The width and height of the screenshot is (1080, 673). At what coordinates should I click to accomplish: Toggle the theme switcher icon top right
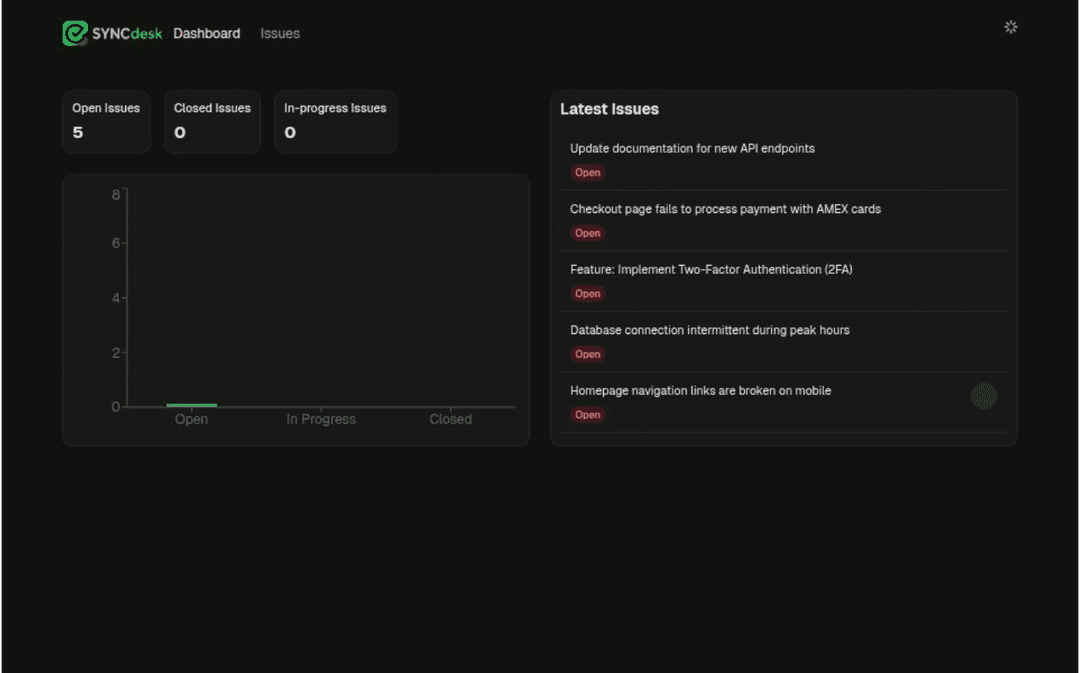tap(1010, 27)
